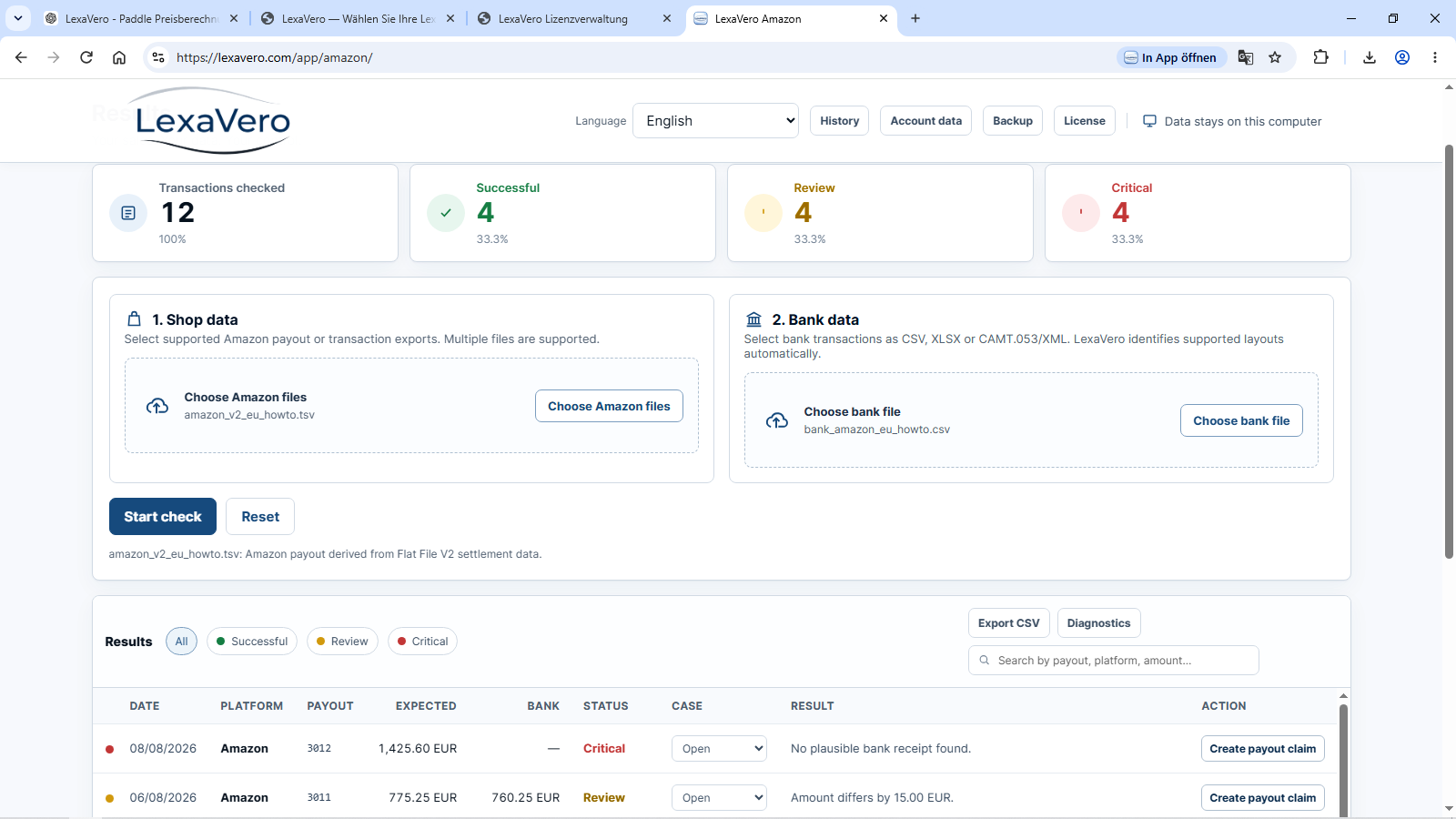Open browser extensions menu
The height and width of the screenshot is (819, 1456).
tap(1320, 57)
